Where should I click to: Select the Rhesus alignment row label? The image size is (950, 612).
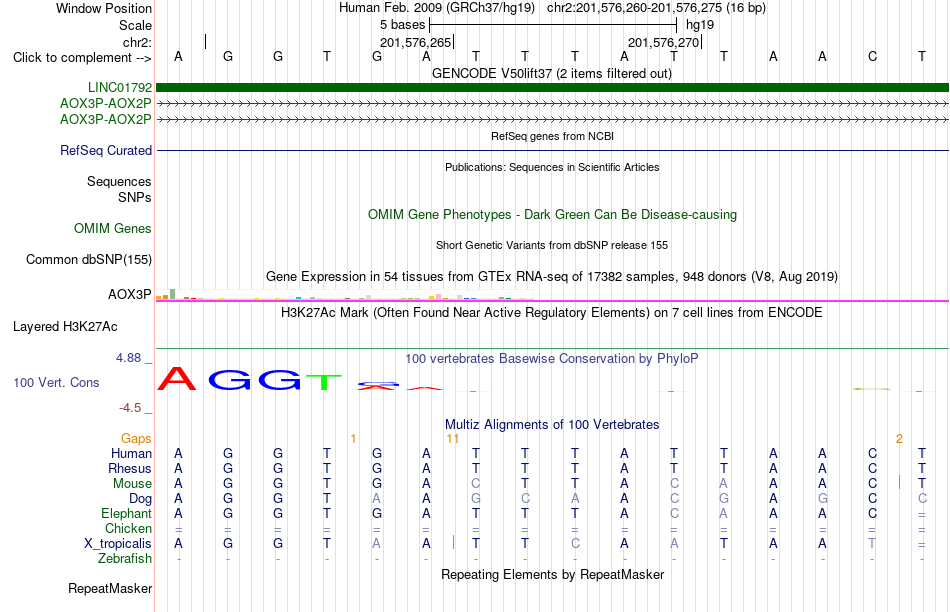[x=130, y=468]
